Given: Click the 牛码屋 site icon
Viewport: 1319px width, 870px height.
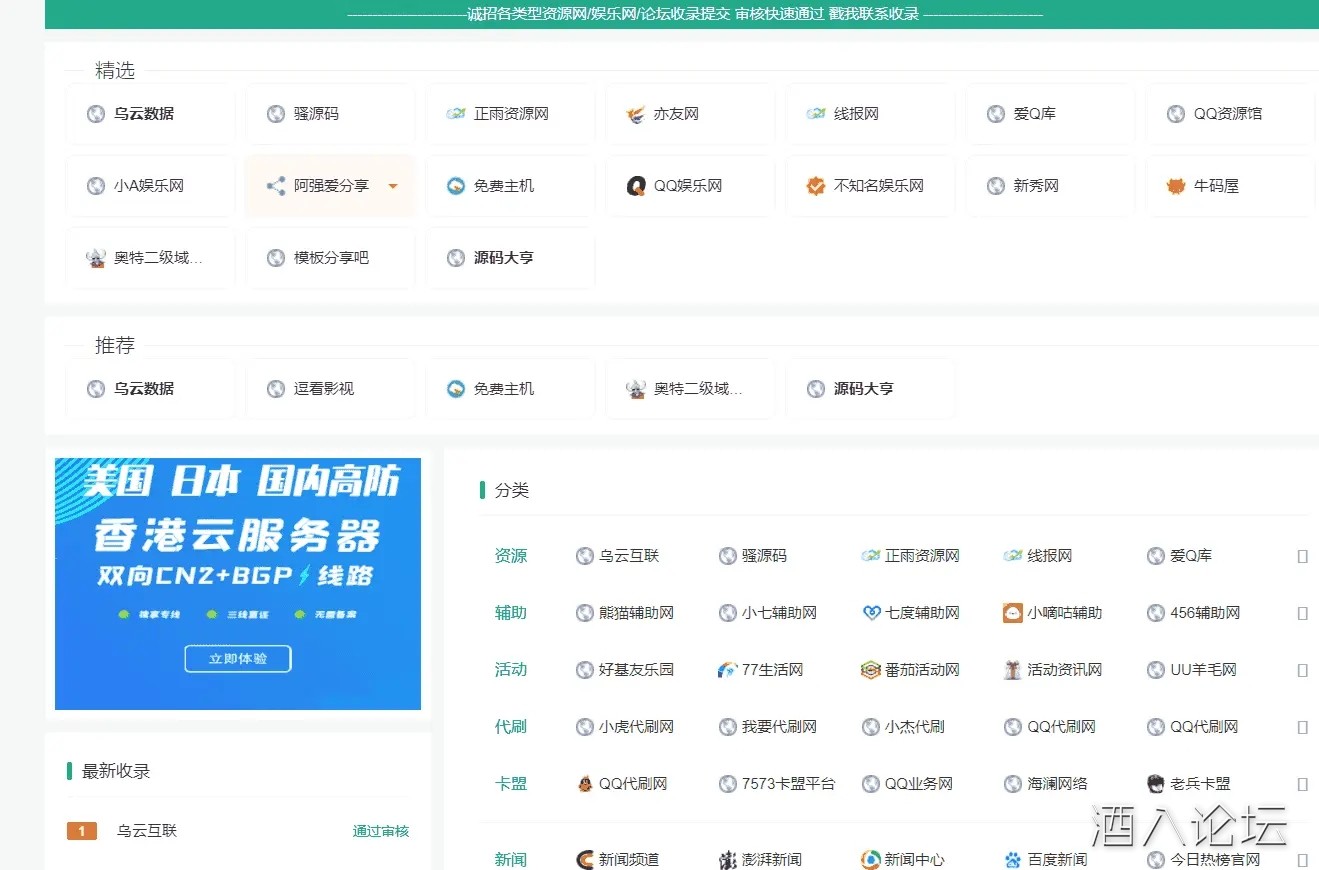Looking at the screenshot, I should click(x=1176, y=186).
